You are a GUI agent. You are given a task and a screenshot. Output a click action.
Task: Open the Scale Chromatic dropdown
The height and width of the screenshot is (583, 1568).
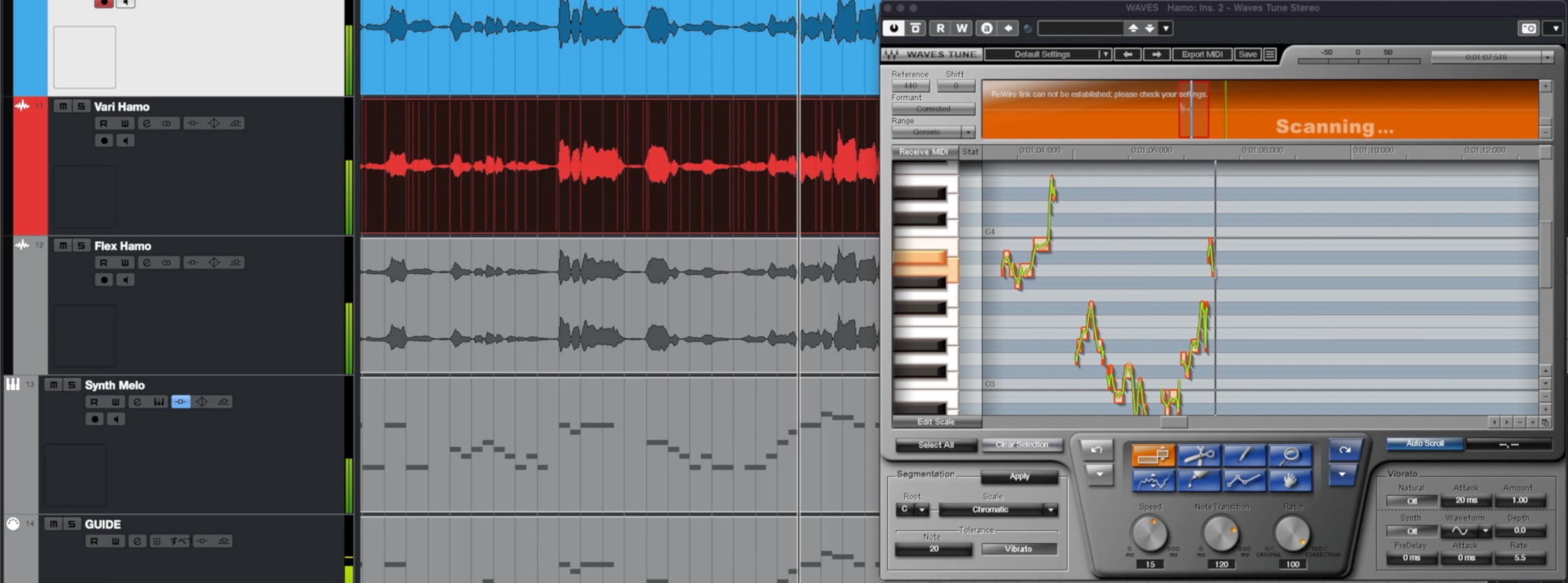tap(998, 510)
